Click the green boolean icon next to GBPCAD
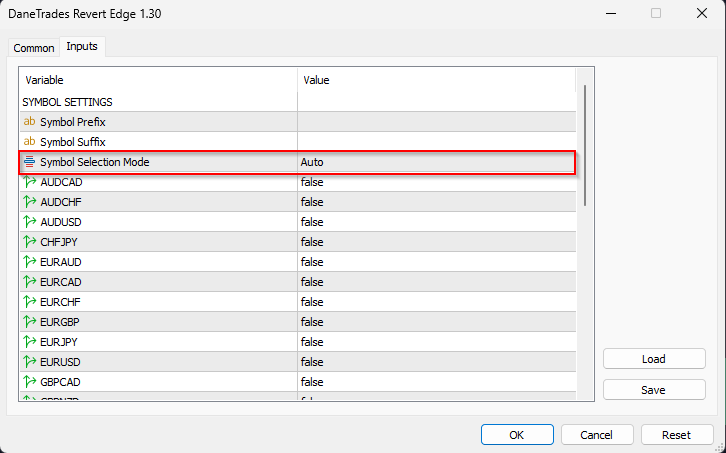The image size is (726, 453). (x=30, y=381)
